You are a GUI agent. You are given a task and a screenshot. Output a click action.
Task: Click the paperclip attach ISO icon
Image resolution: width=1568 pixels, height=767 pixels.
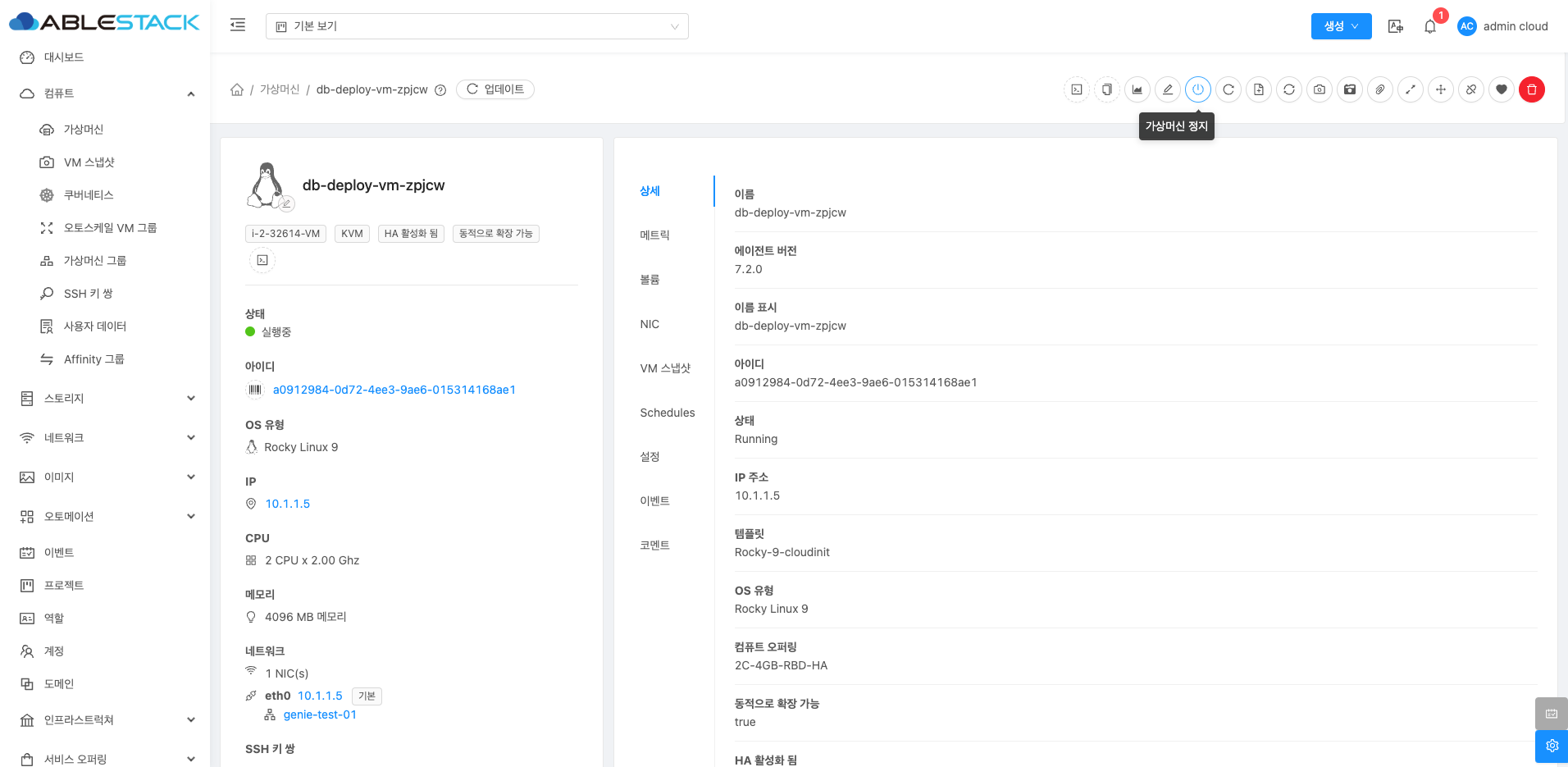(x=1379, y=89)
